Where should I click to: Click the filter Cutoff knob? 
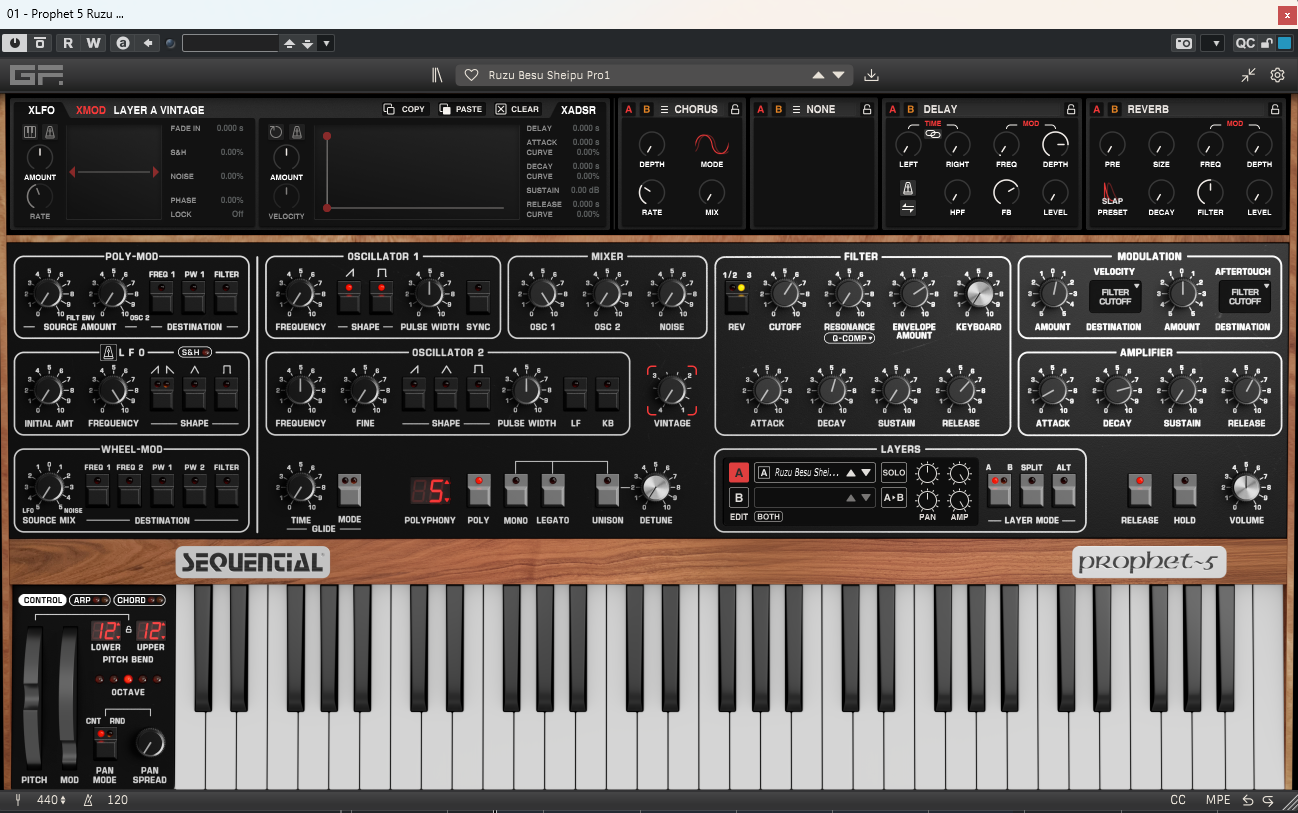pyautogui.click(x=785, y=293)
